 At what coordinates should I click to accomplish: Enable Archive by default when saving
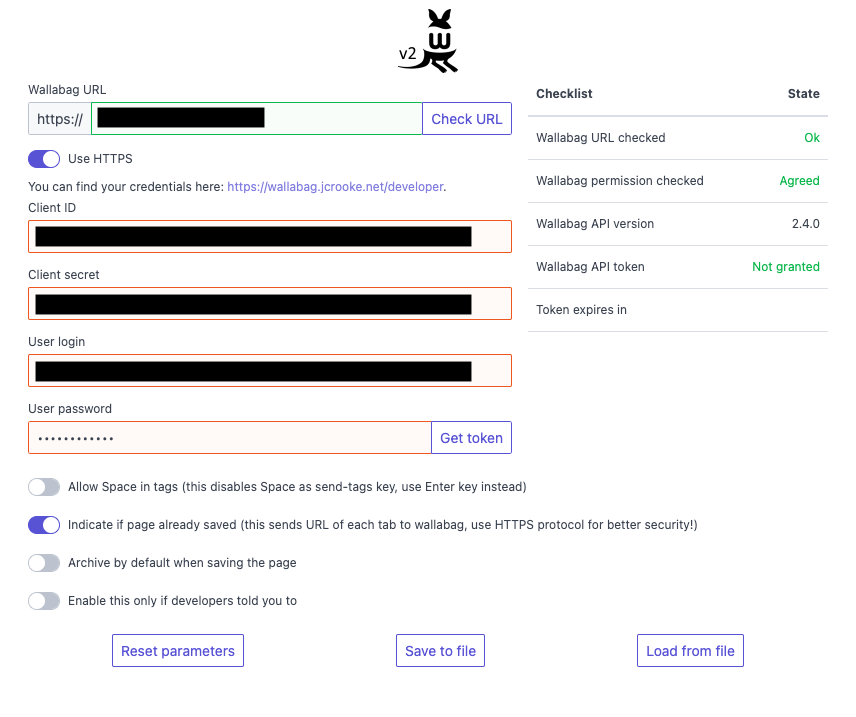[x=44, y=562]
